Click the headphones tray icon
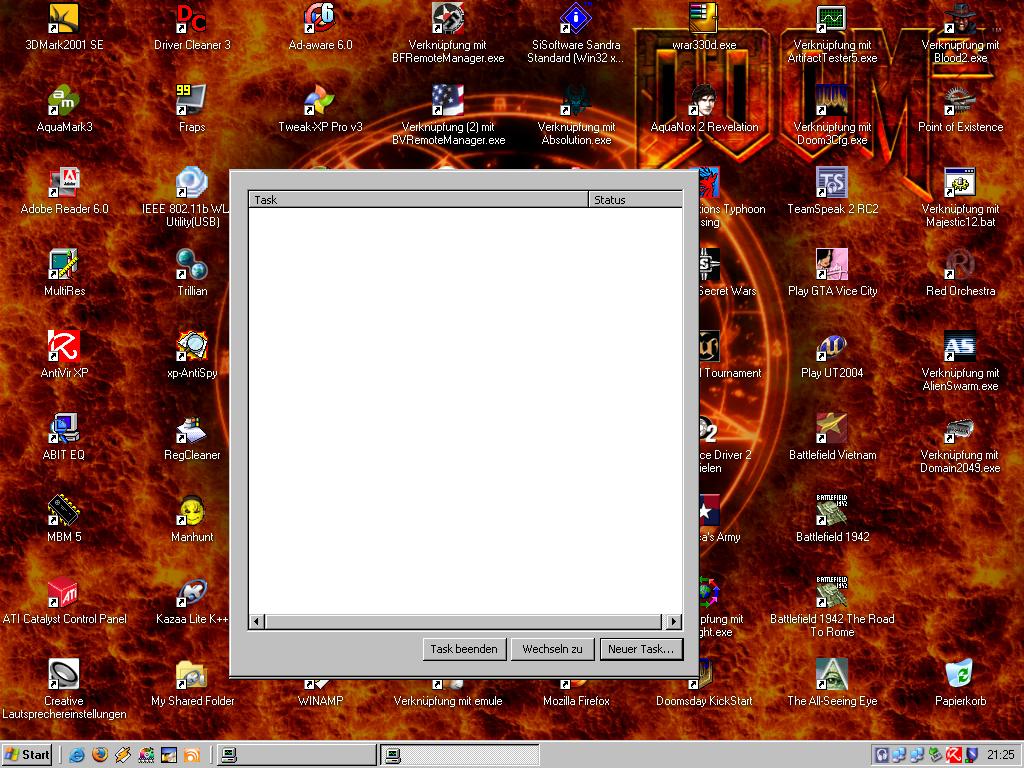The height and width of the screenshot is (768, 1024). point(882,756)
